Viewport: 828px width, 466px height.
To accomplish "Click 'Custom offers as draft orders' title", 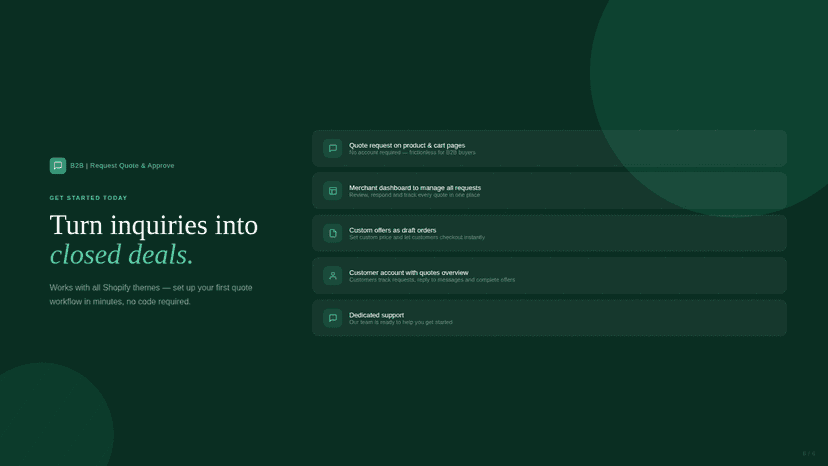I will pos(392,230).
